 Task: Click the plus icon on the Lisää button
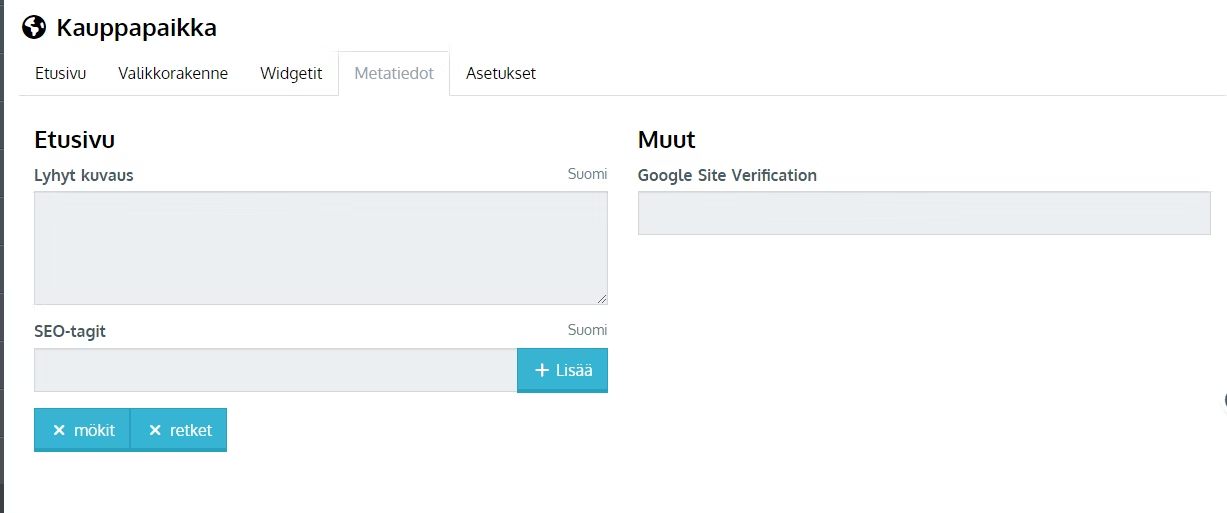coord(542,370)
